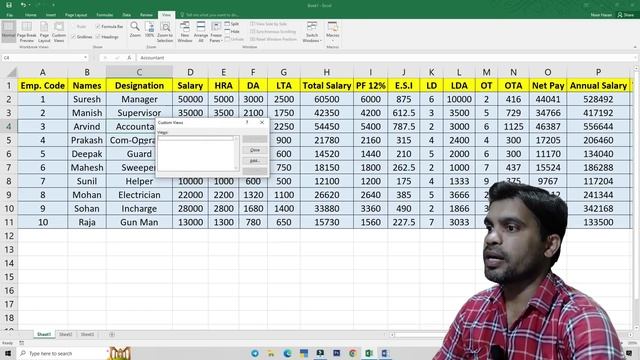Click Close in Custom Views dialog
This screenshot has height=360, width=640.
[255, 150]
